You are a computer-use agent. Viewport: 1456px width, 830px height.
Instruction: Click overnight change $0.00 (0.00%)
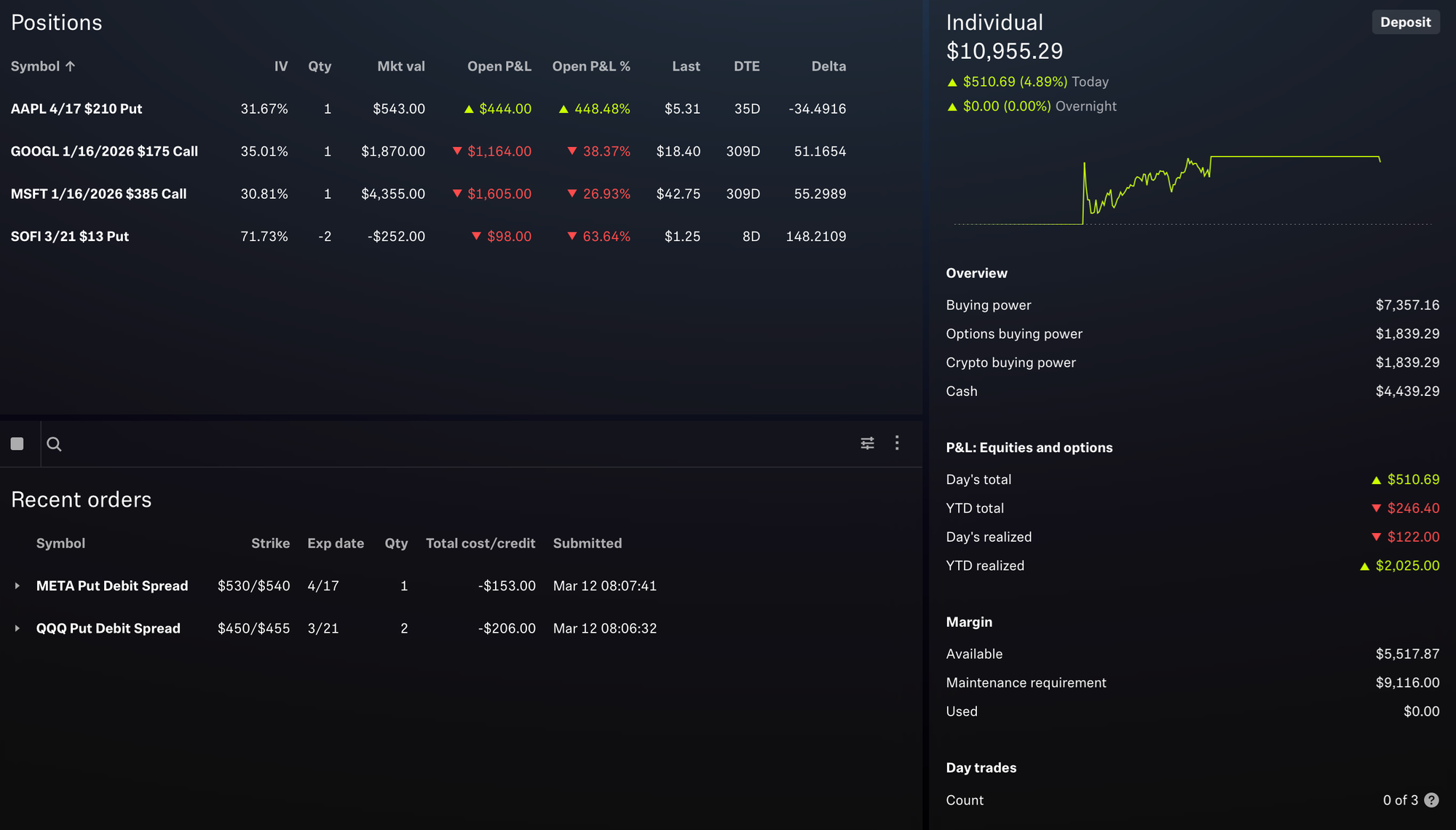(1007, 106)
